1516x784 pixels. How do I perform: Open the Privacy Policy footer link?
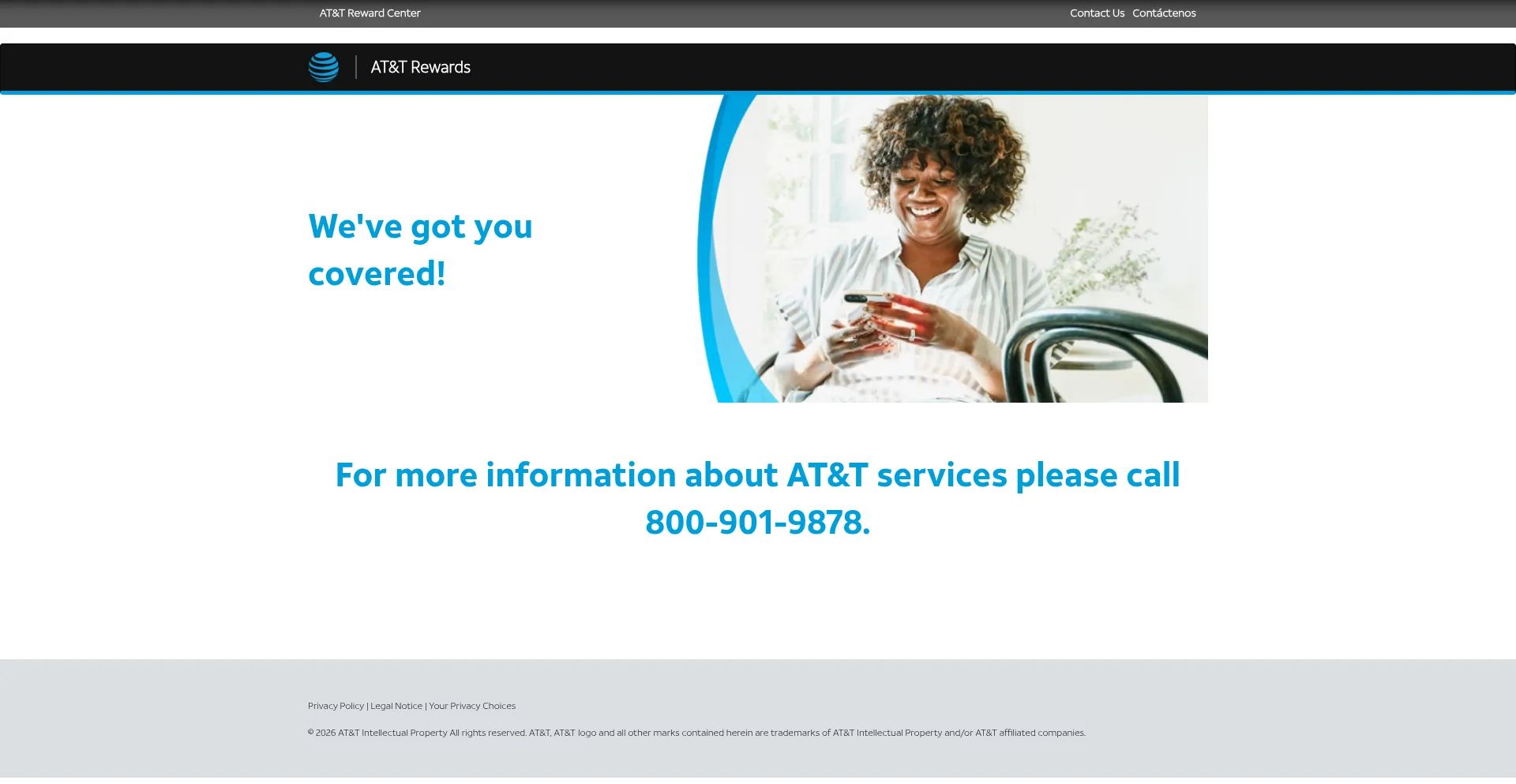pos(336,706)
